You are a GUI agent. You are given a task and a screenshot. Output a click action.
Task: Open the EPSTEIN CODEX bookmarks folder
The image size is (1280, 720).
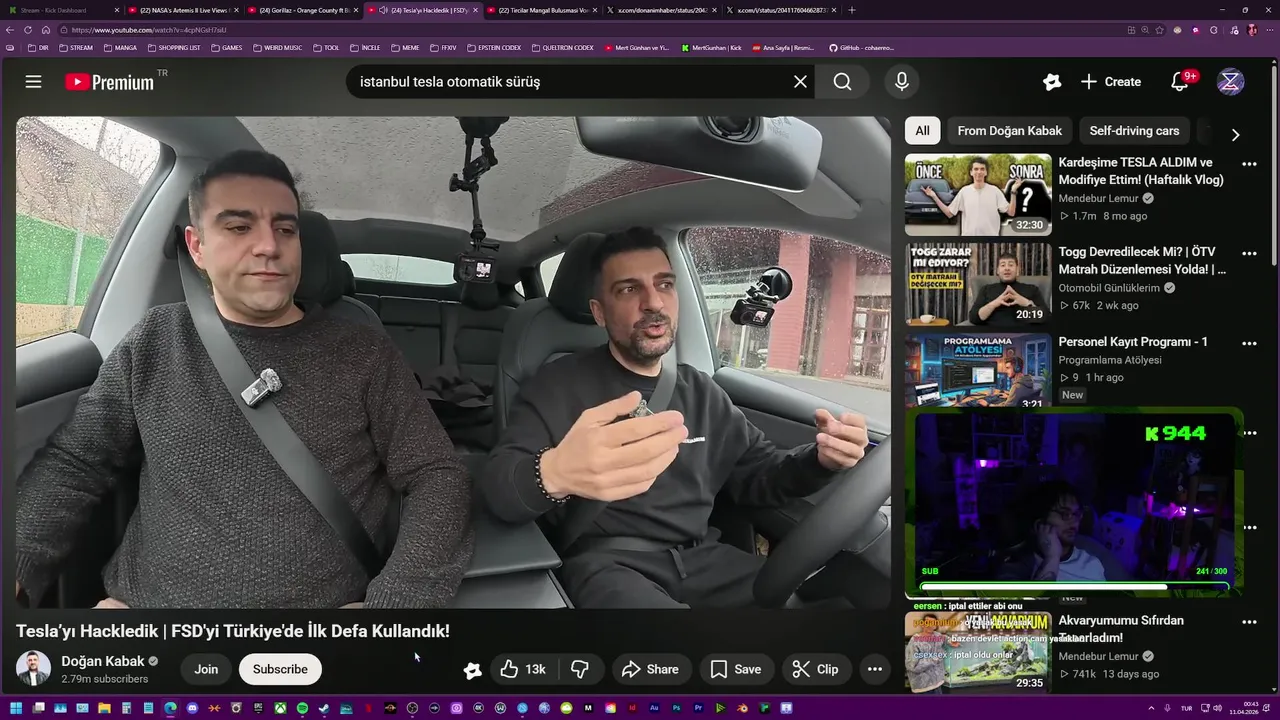(494, 47)
